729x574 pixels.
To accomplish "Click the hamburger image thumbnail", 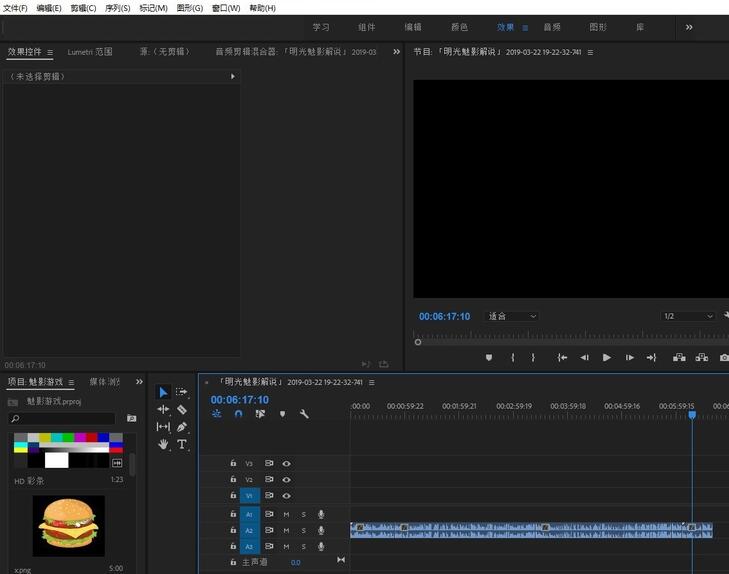I will [69, 525].
